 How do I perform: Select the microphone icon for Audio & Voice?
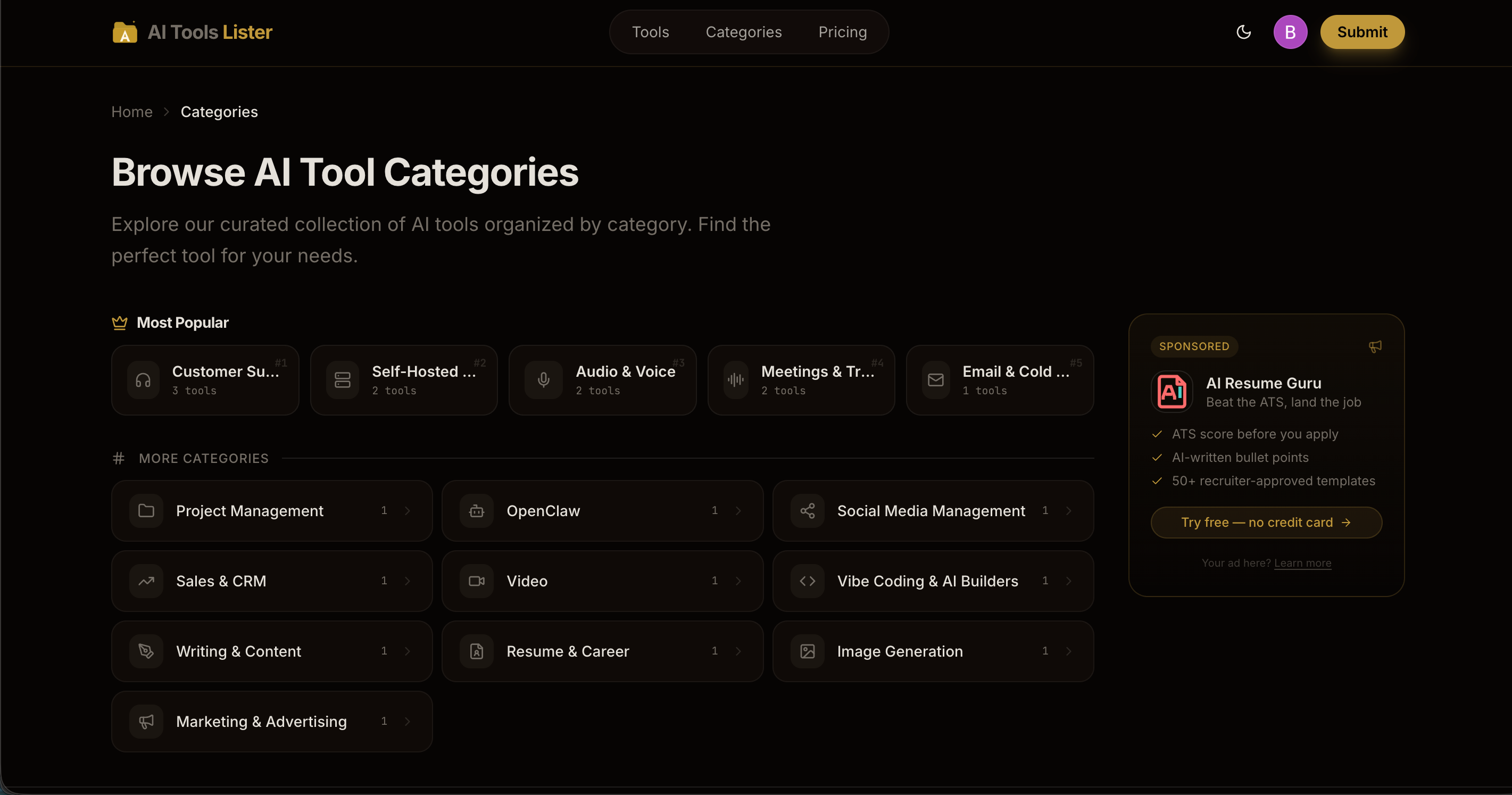(544, 380)
